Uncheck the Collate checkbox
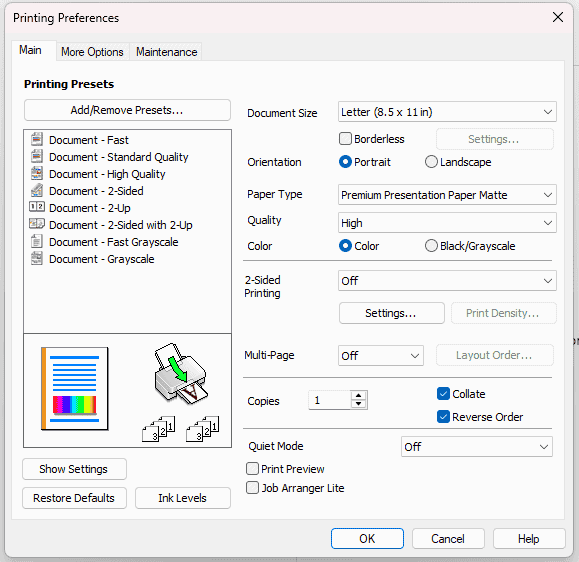This screenshot has width=579, height=562. (443, 394)
